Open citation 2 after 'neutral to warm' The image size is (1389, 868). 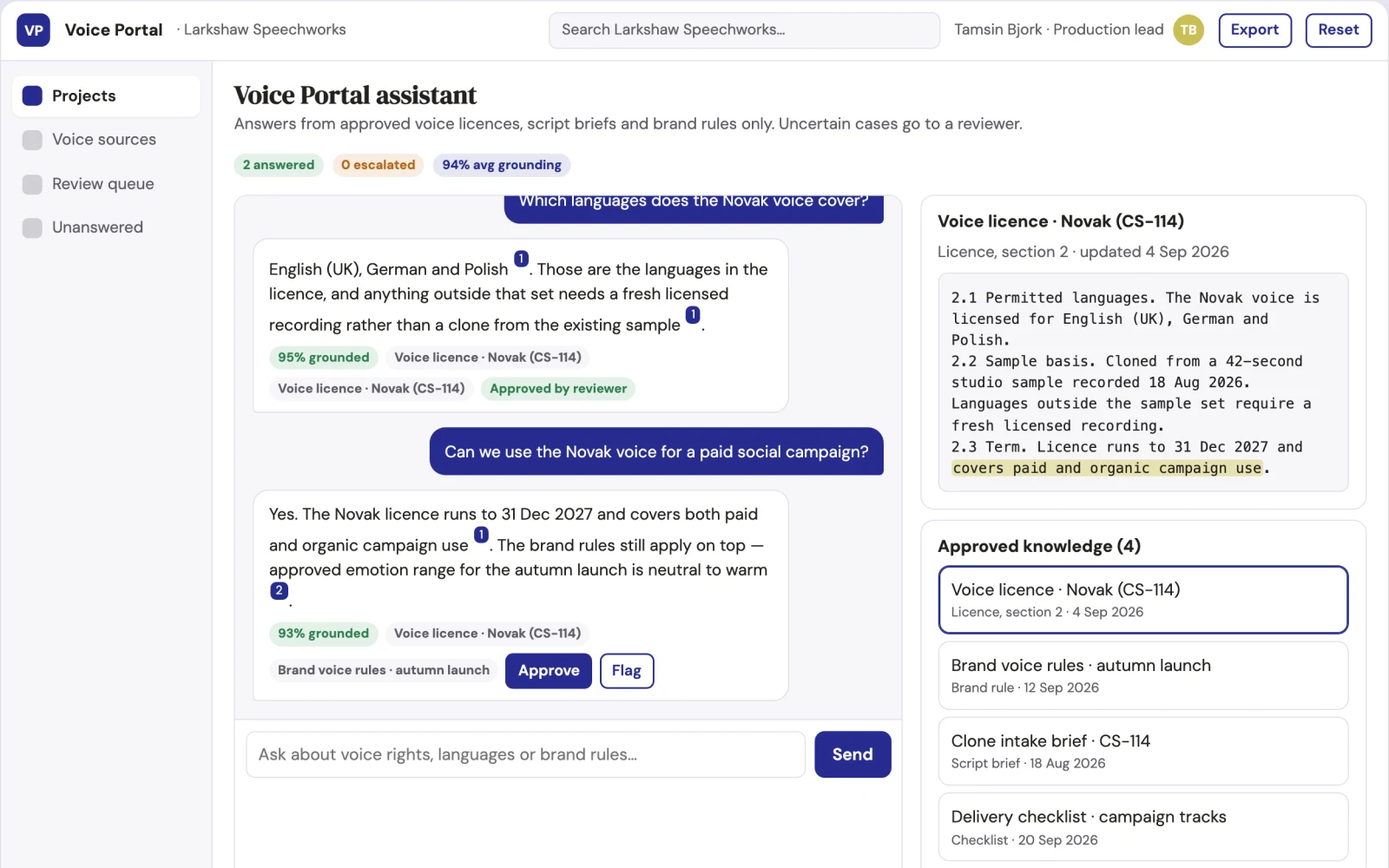coord(279,590)
